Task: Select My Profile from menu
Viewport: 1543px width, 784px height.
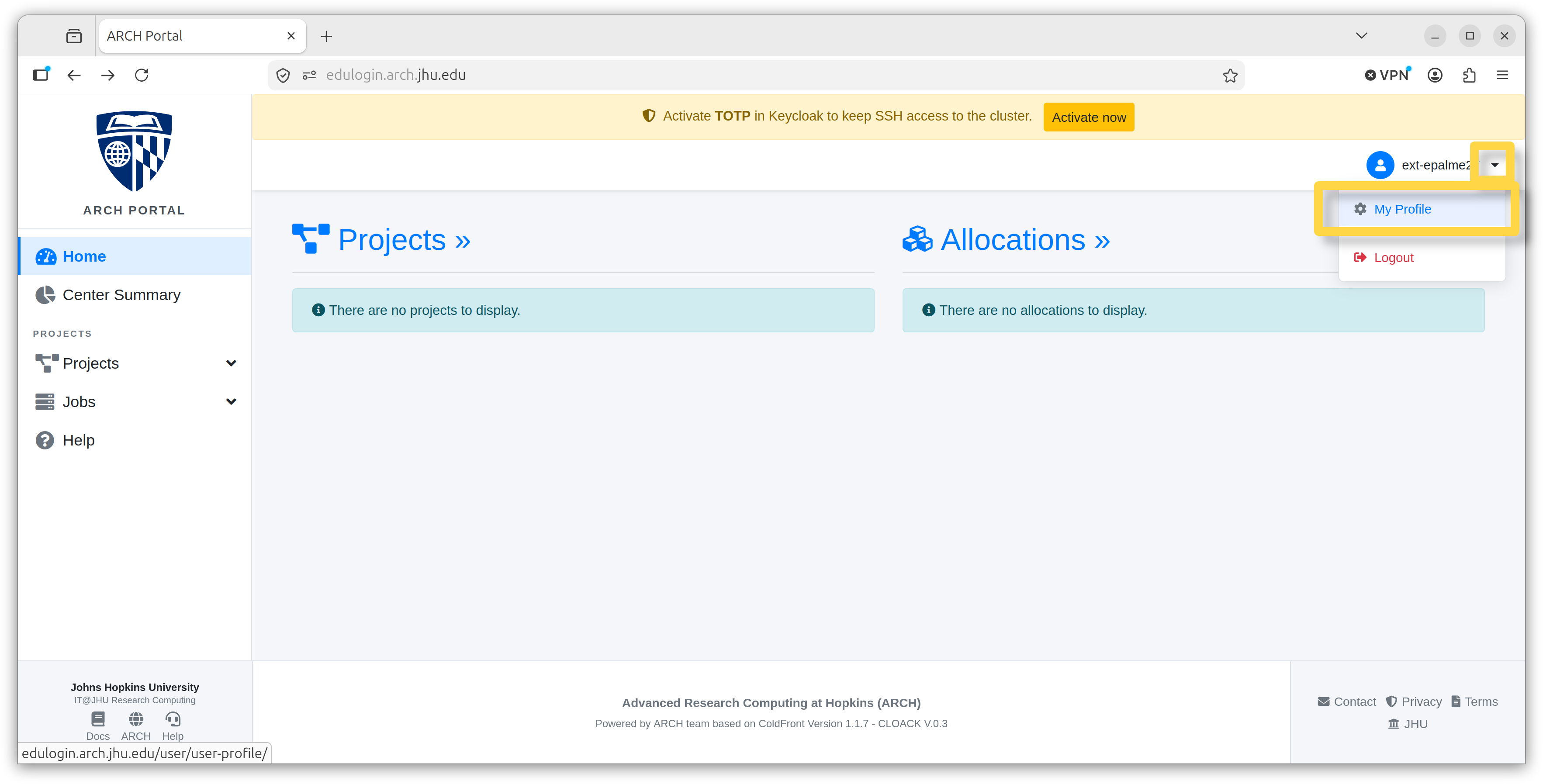Action: 1422,209
